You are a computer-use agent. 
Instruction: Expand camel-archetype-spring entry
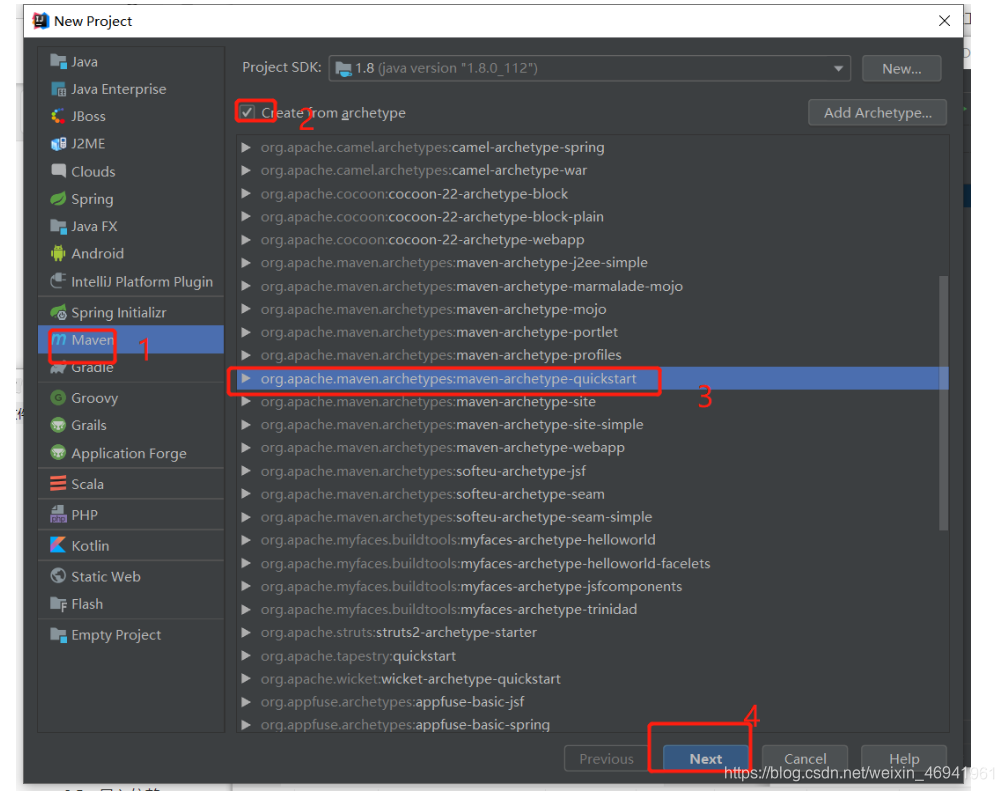[x=246, y=147]
